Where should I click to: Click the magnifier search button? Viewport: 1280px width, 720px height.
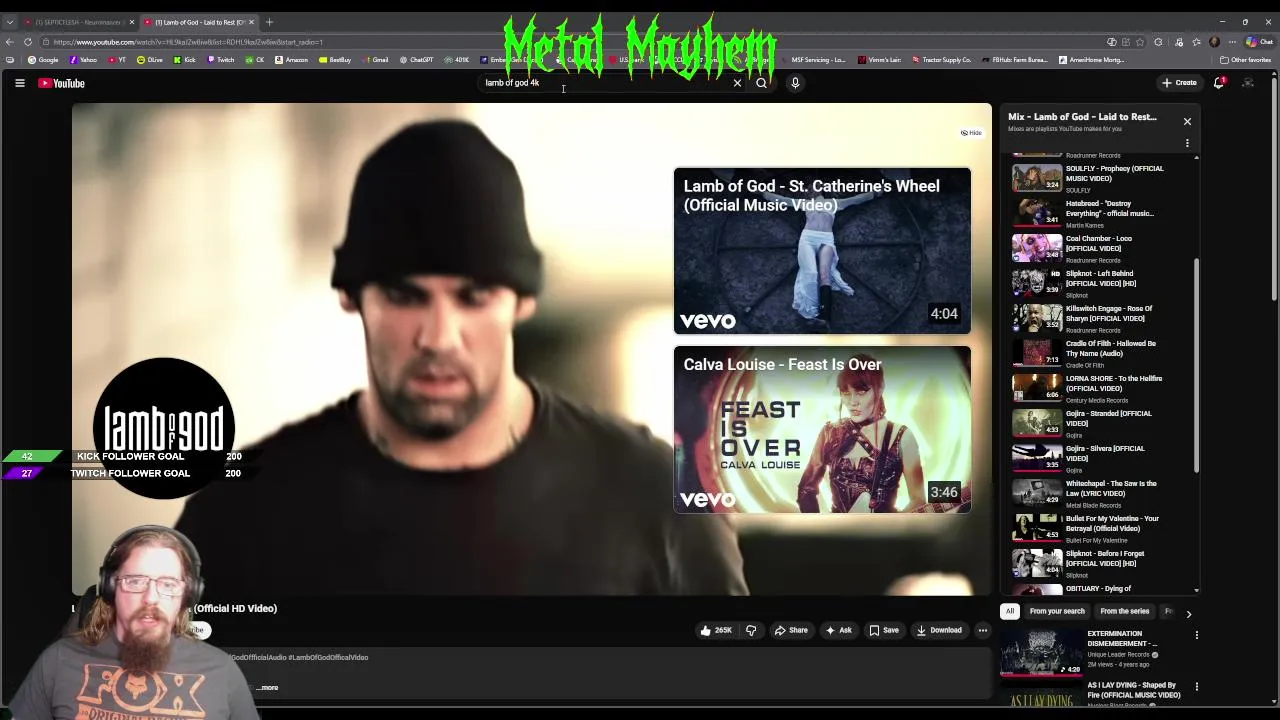click(761, 83)
